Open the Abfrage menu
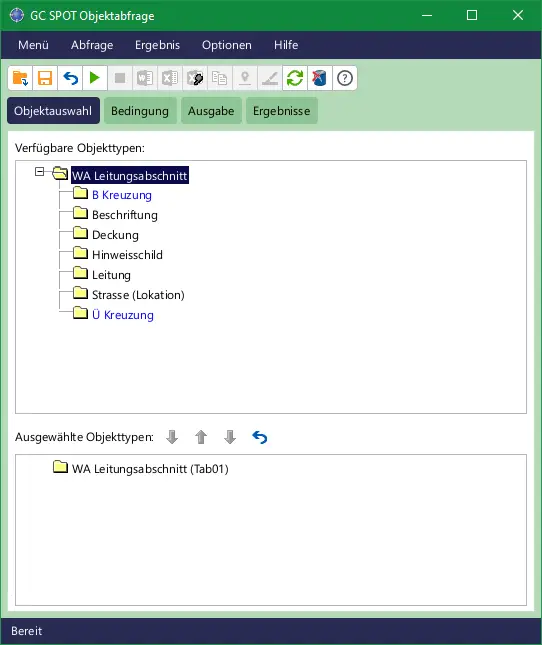 pos(92,45)
